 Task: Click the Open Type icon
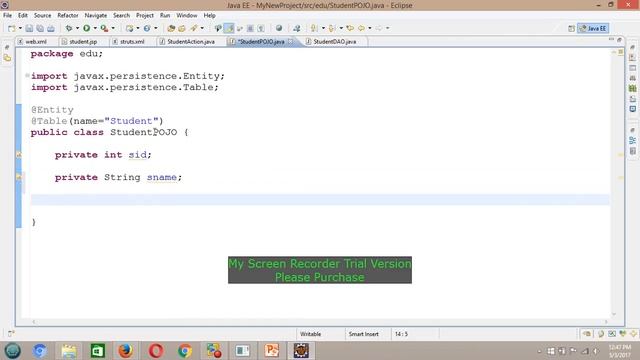(x=171, y=28)
